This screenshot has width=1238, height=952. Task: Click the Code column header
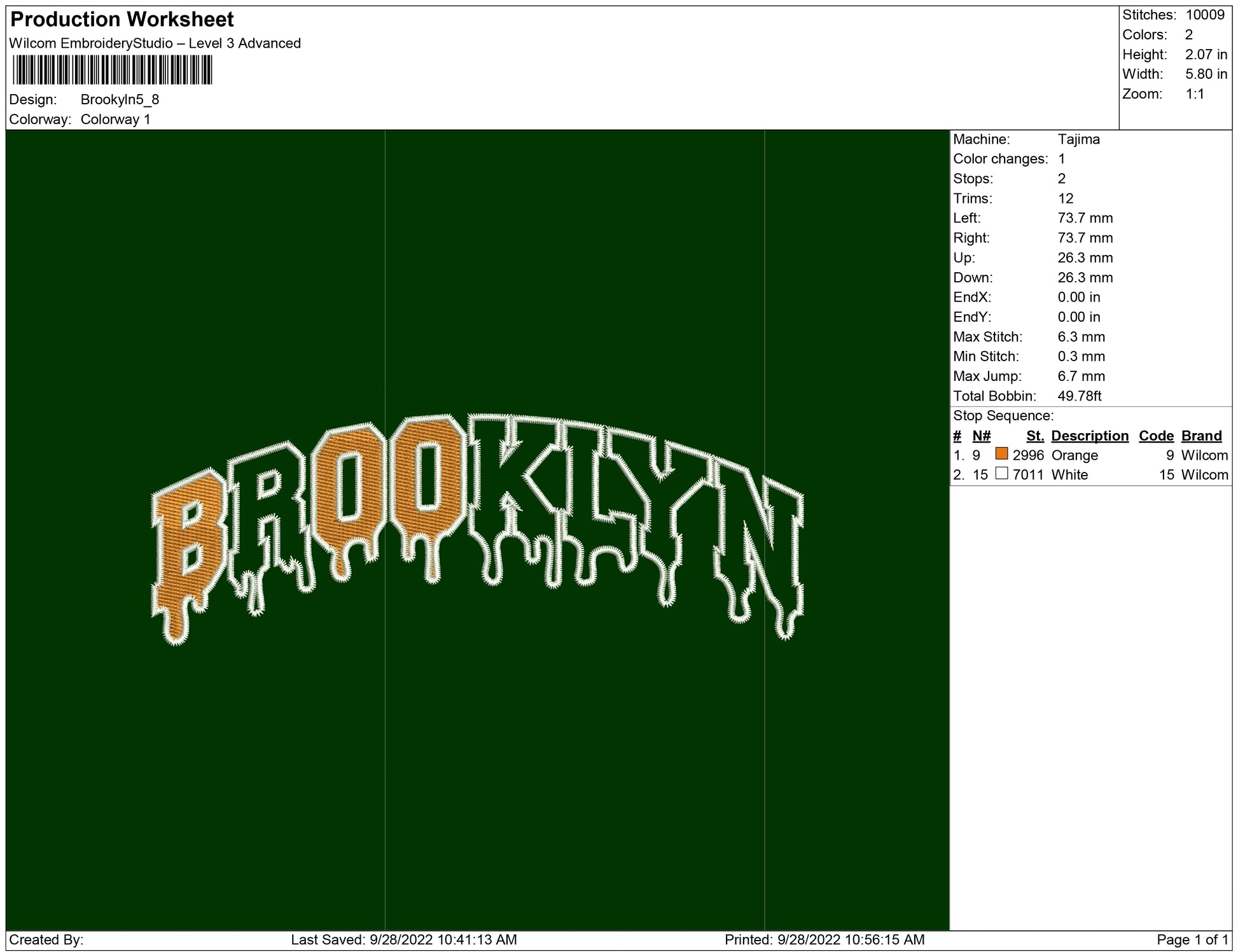click(x=1155, y=436)
